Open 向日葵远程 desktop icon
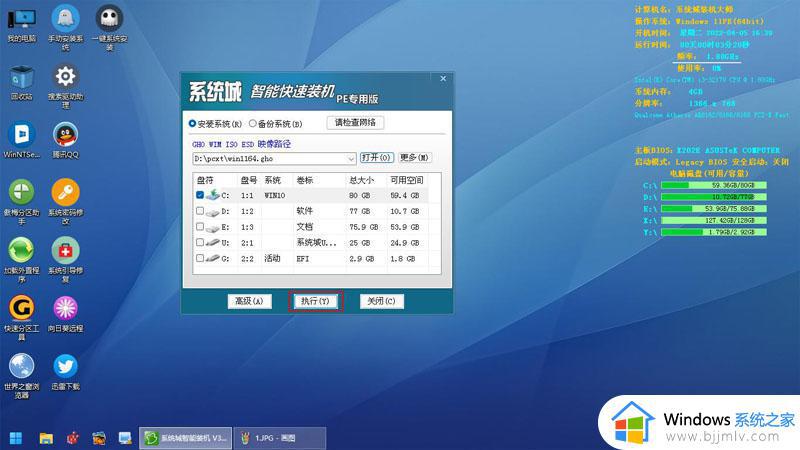 pyautogui.click(x=65, y=314)
